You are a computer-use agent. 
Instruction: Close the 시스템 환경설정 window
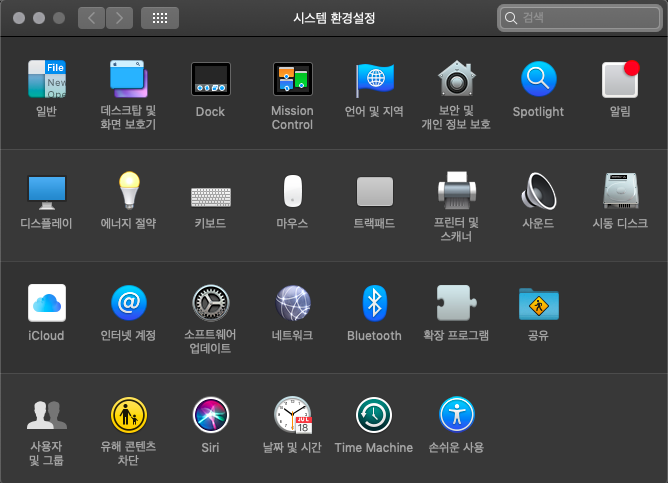[x=19, y=18]
